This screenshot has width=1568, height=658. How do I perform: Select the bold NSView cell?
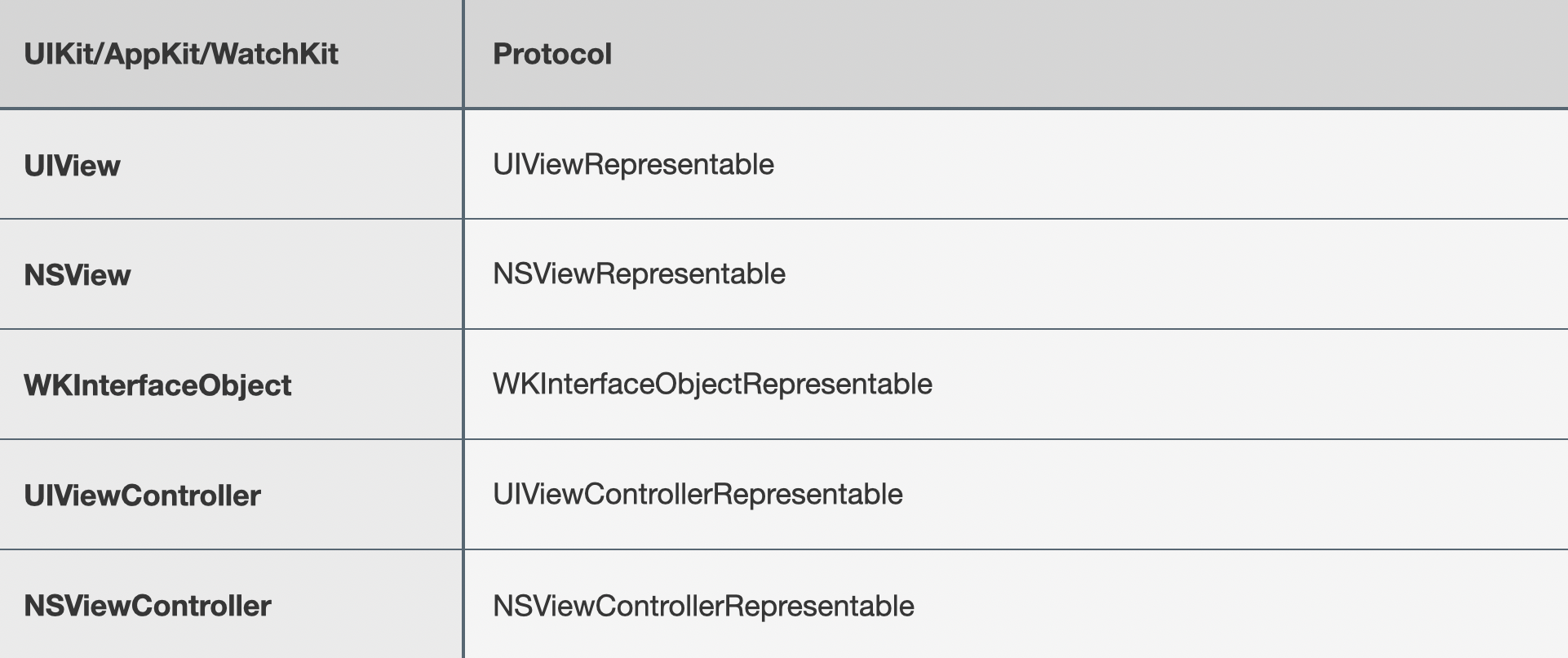pyautogui.click(x=78, y=275)
